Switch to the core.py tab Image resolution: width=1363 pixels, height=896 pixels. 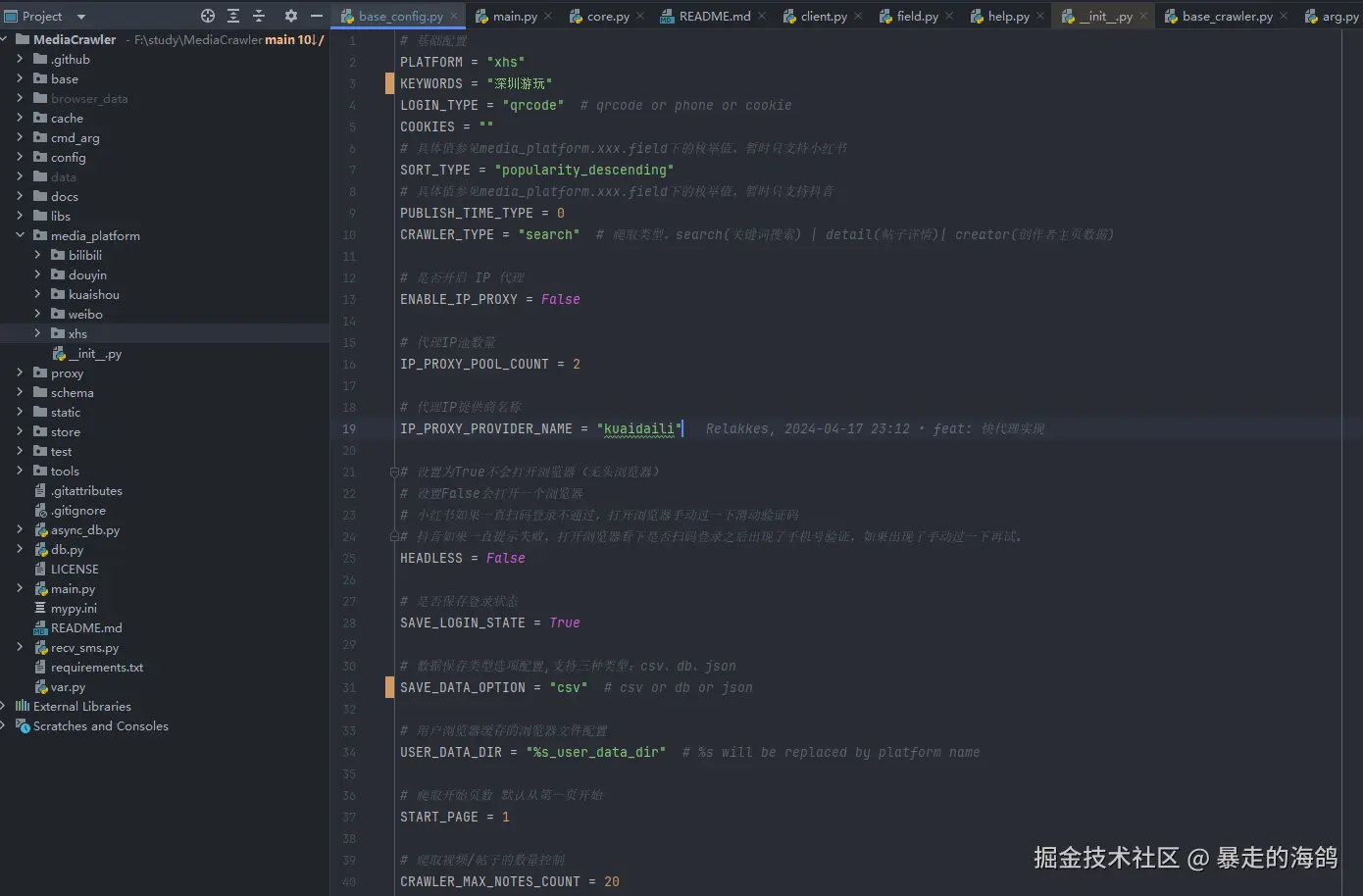[608, 16]
